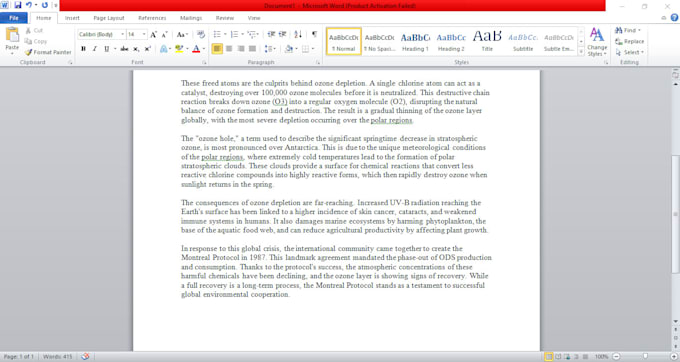This screenshot has height=362, width=680.
Task: Open Word Help question mark icon
Action: (x=674, y=18)
